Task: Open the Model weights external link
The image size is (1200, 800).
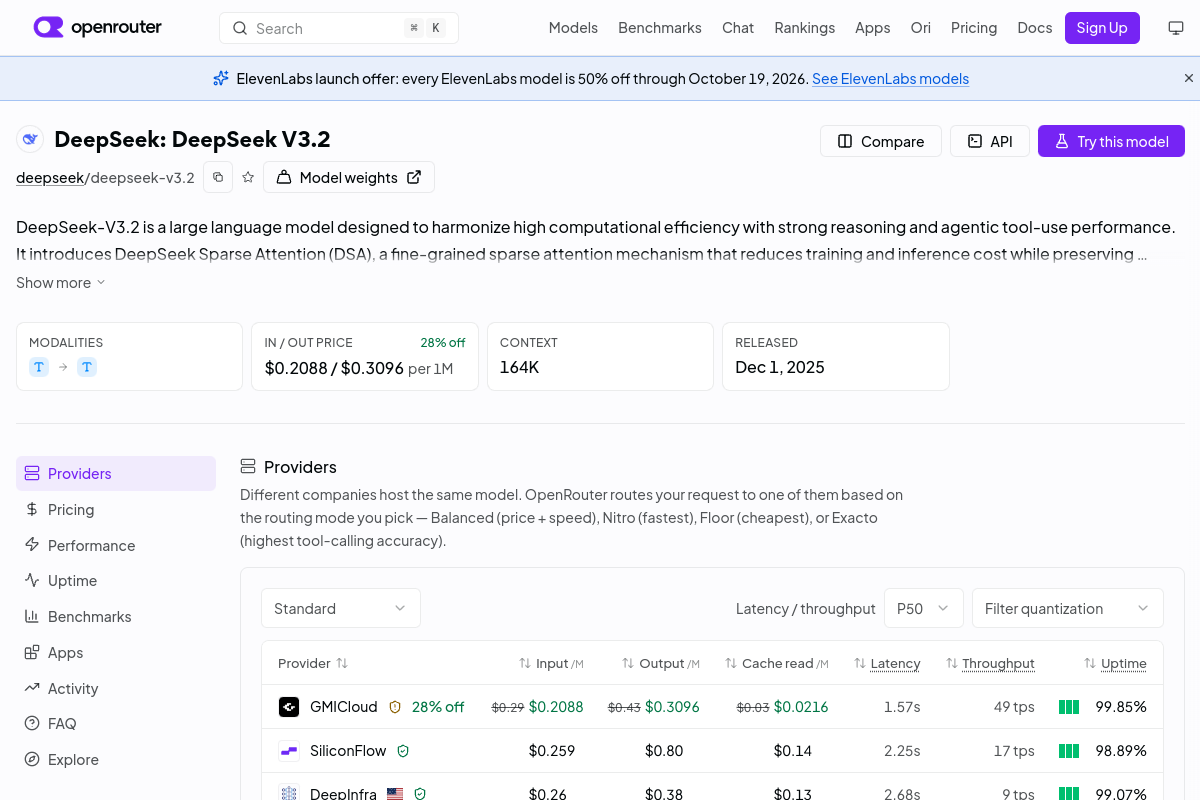Action: pos(349,177)
